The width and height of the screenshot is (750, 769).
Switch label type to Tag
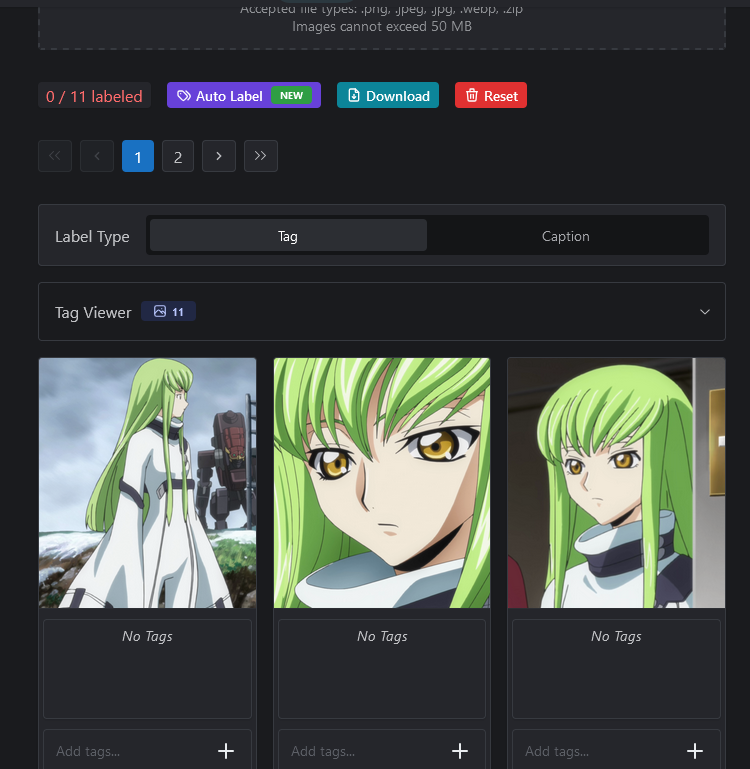tap(288, 235)
